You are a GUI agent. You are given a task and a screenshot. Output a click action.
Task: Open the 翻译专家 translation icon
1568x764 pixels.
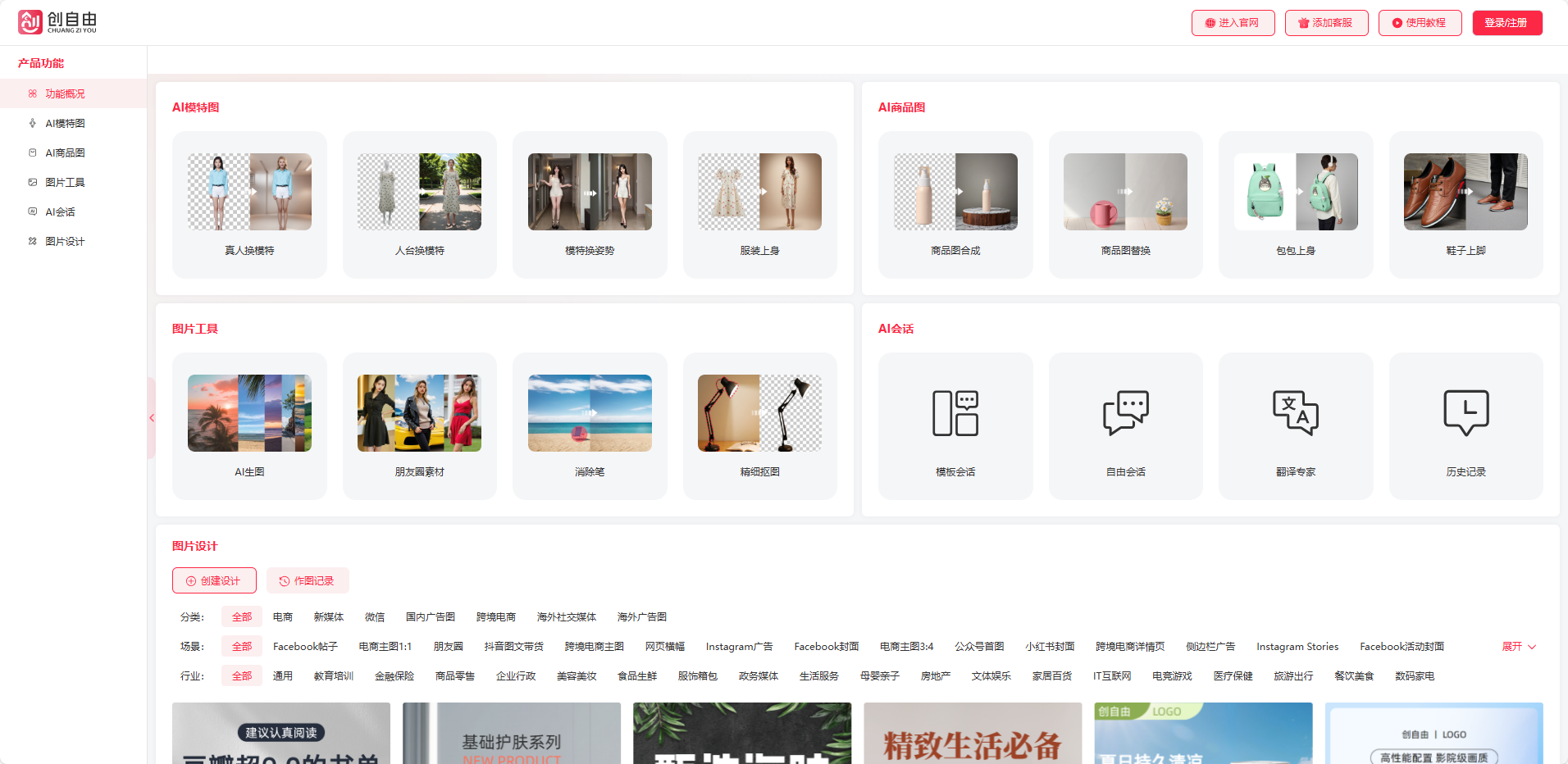tap(1296, 413)
